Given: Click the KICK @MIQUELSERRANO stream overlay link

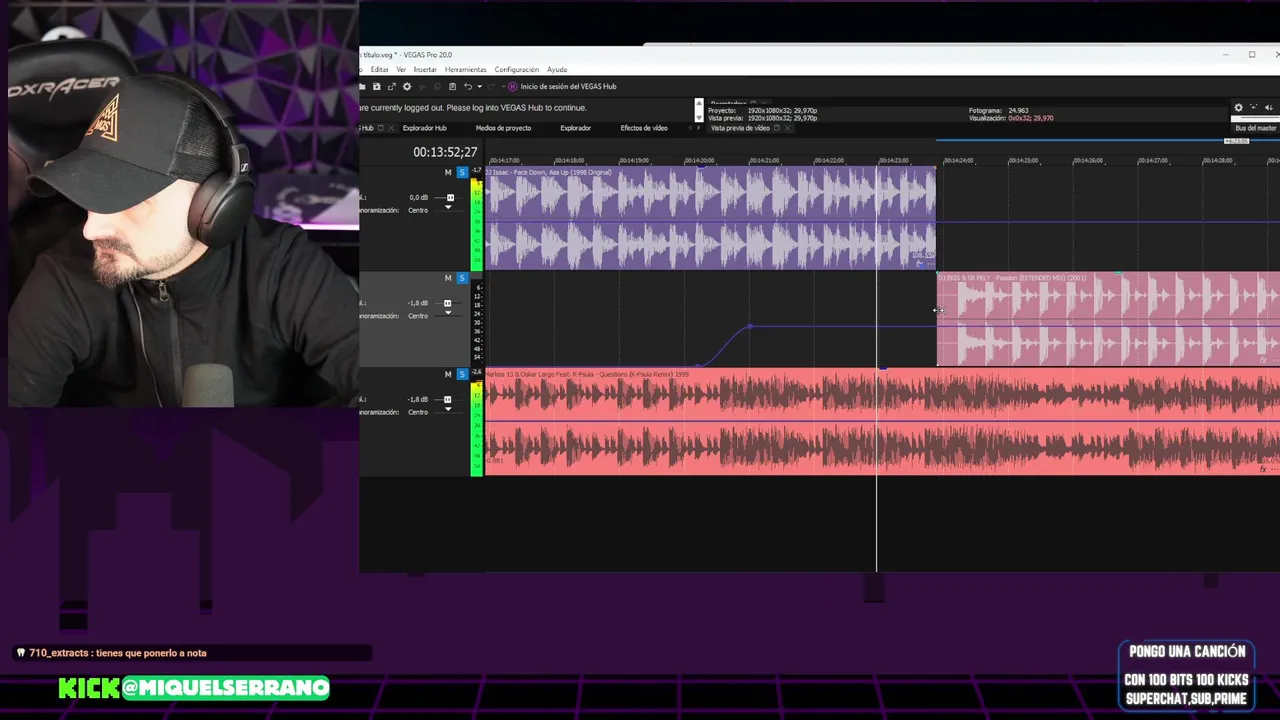Looking at the screenshot, I should [193, 687].
